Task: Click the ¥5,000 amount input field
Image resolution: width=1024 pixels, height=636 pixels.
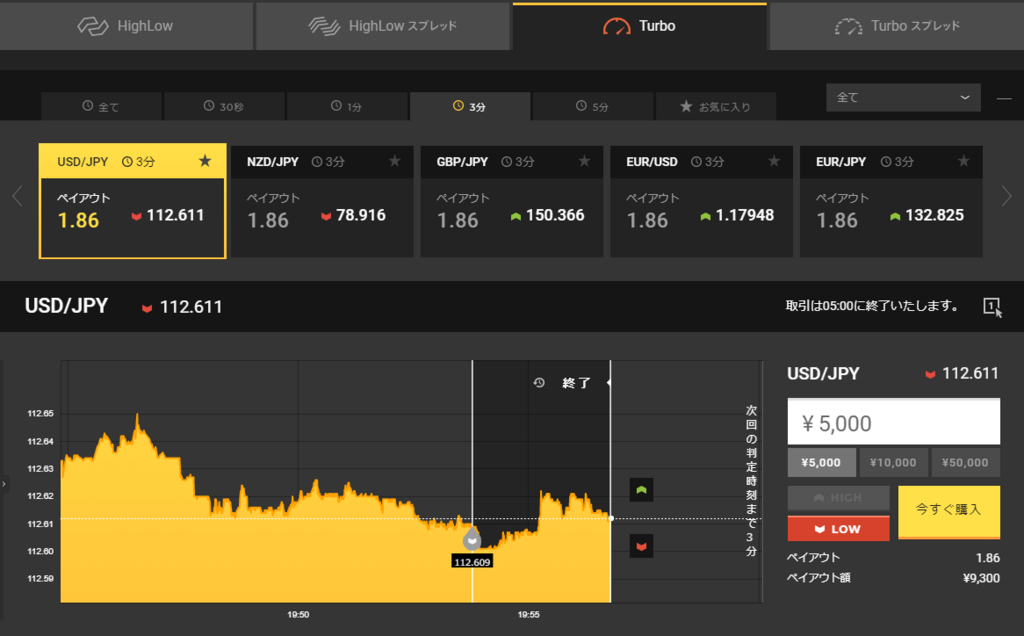Action: click(x=893, y=421)
